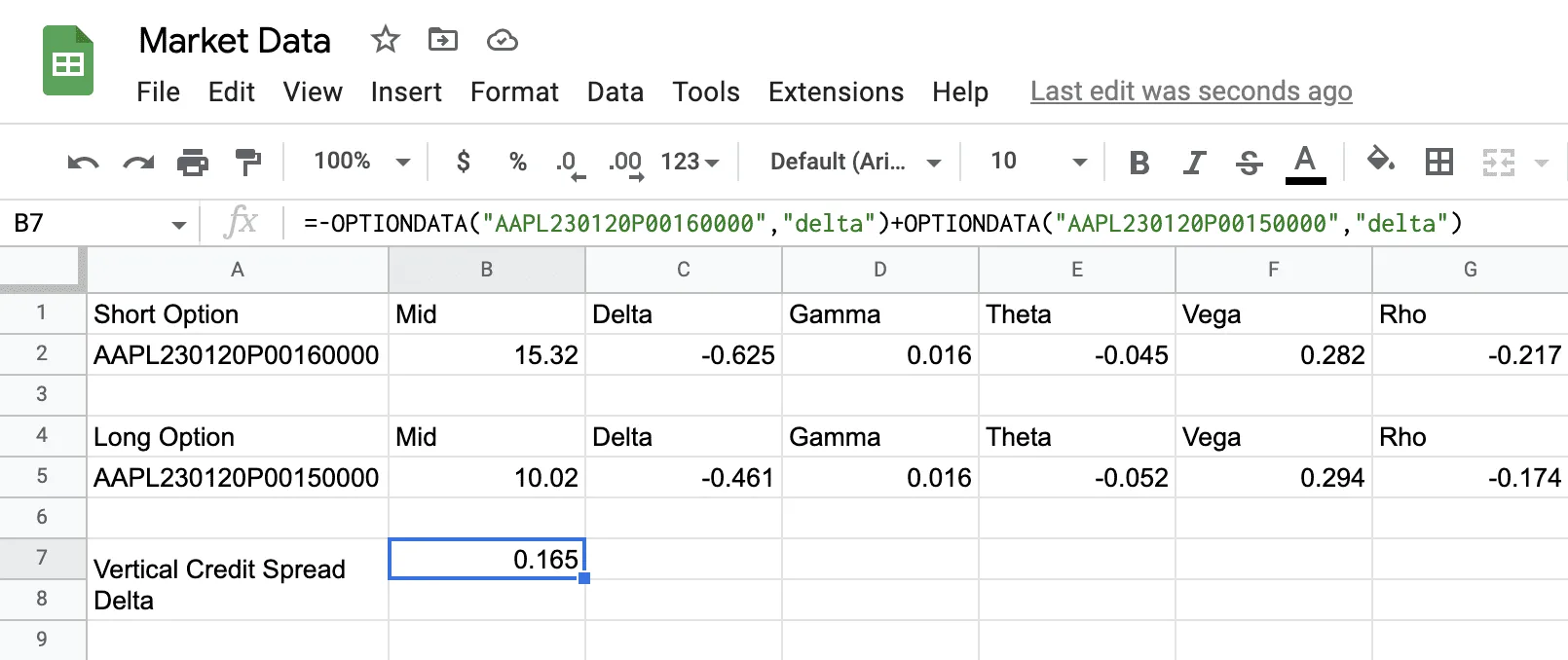Select column D header
The height and width of the screenshot is (660, 1568).
point(880,270)
